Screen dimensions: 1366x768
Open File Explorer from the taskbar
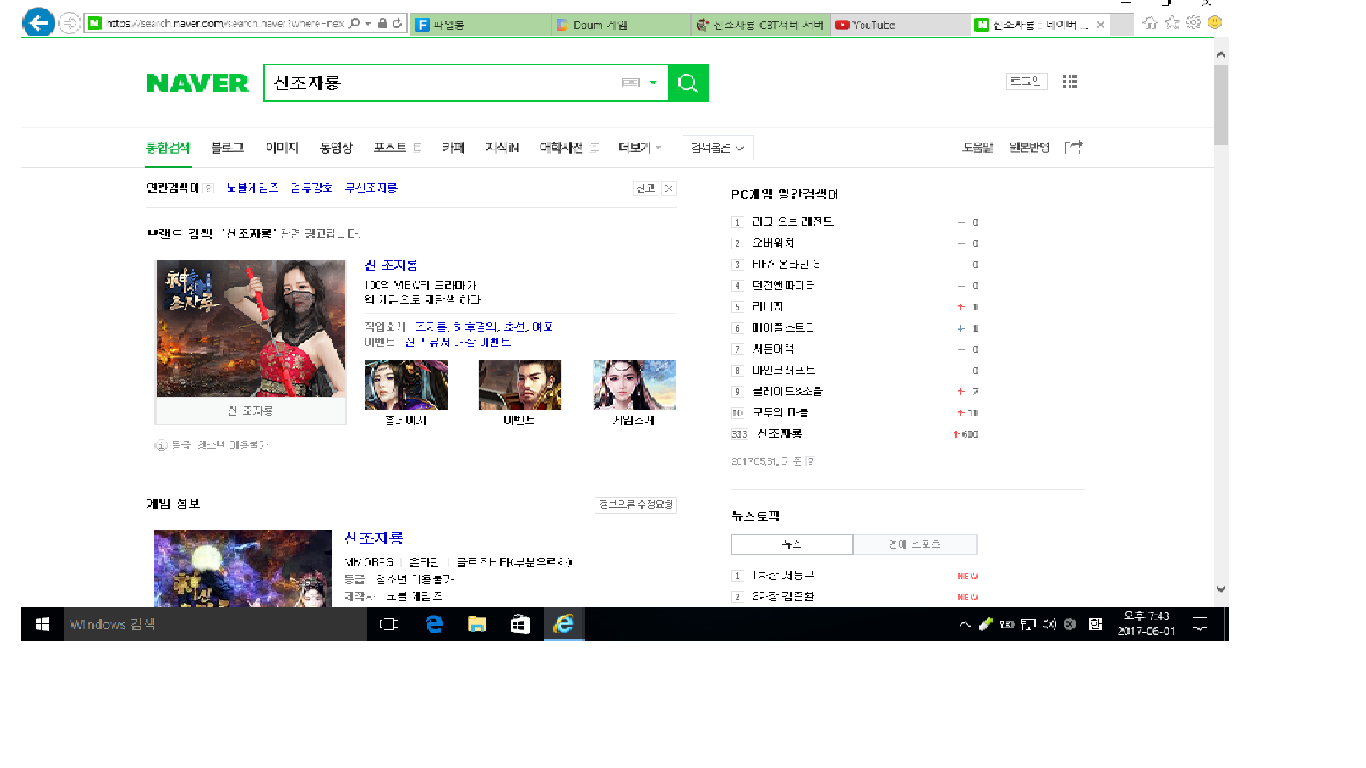(477, 624)
